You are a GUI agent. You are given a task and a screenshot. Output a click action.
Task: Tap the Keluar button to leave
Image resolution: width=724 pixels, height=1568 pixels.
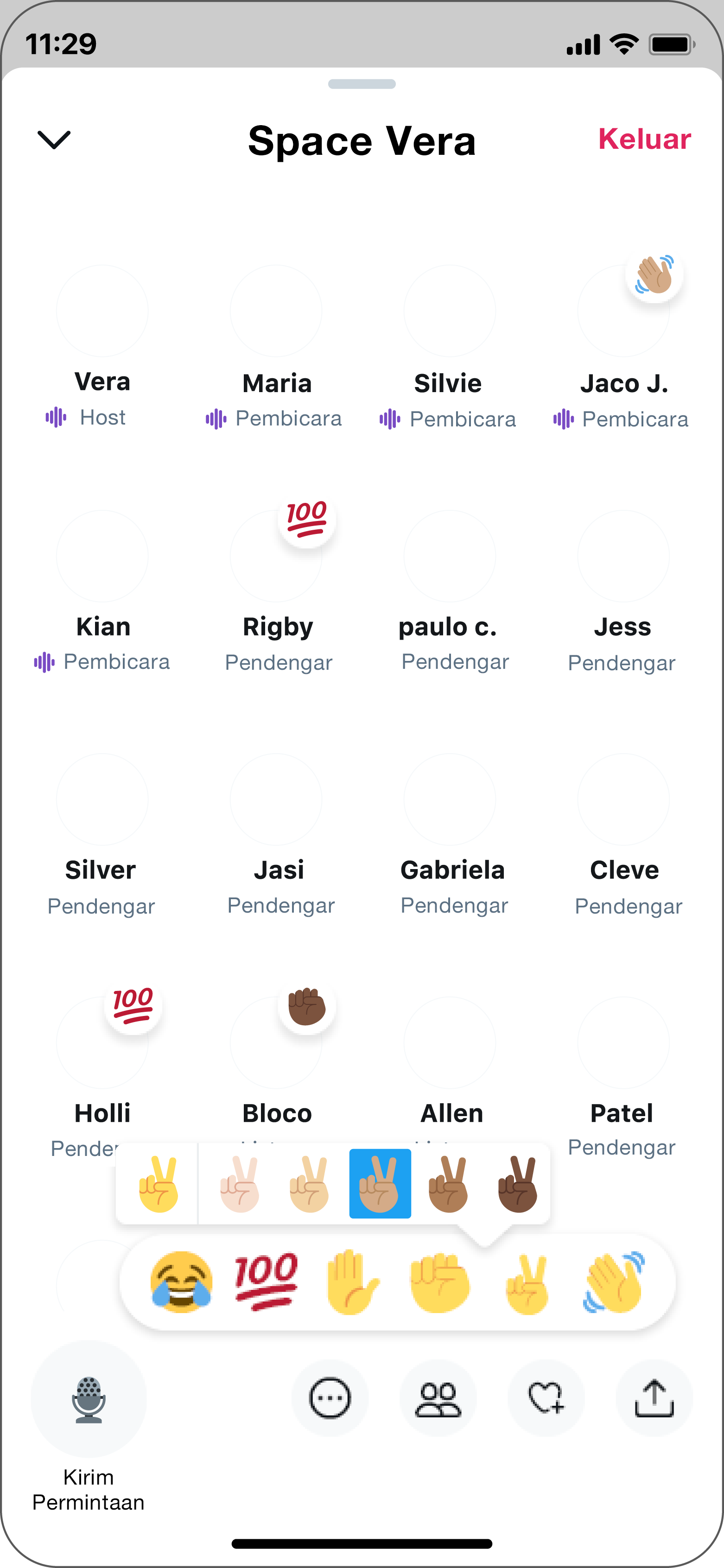pyautogui.click(x=645, y=139)
